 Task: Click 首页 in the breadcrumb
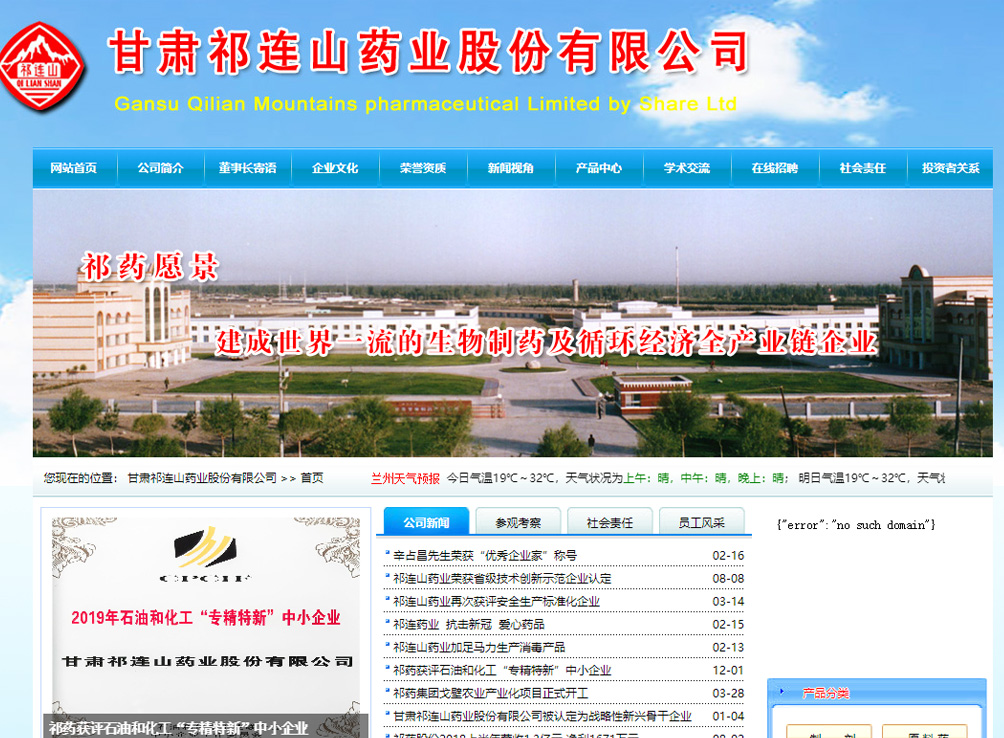tap(312, 478)
